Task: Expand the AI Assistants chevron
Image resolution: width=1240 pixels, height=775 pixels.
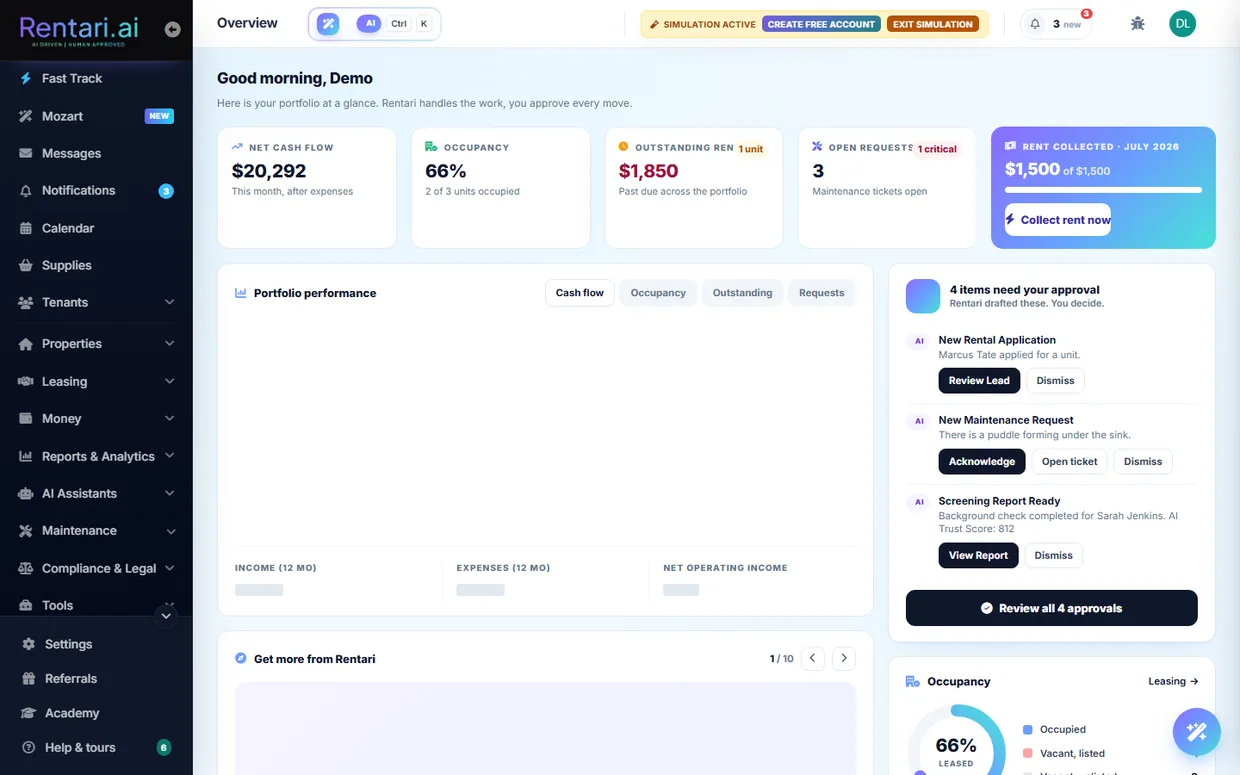Action: (169, 493)
